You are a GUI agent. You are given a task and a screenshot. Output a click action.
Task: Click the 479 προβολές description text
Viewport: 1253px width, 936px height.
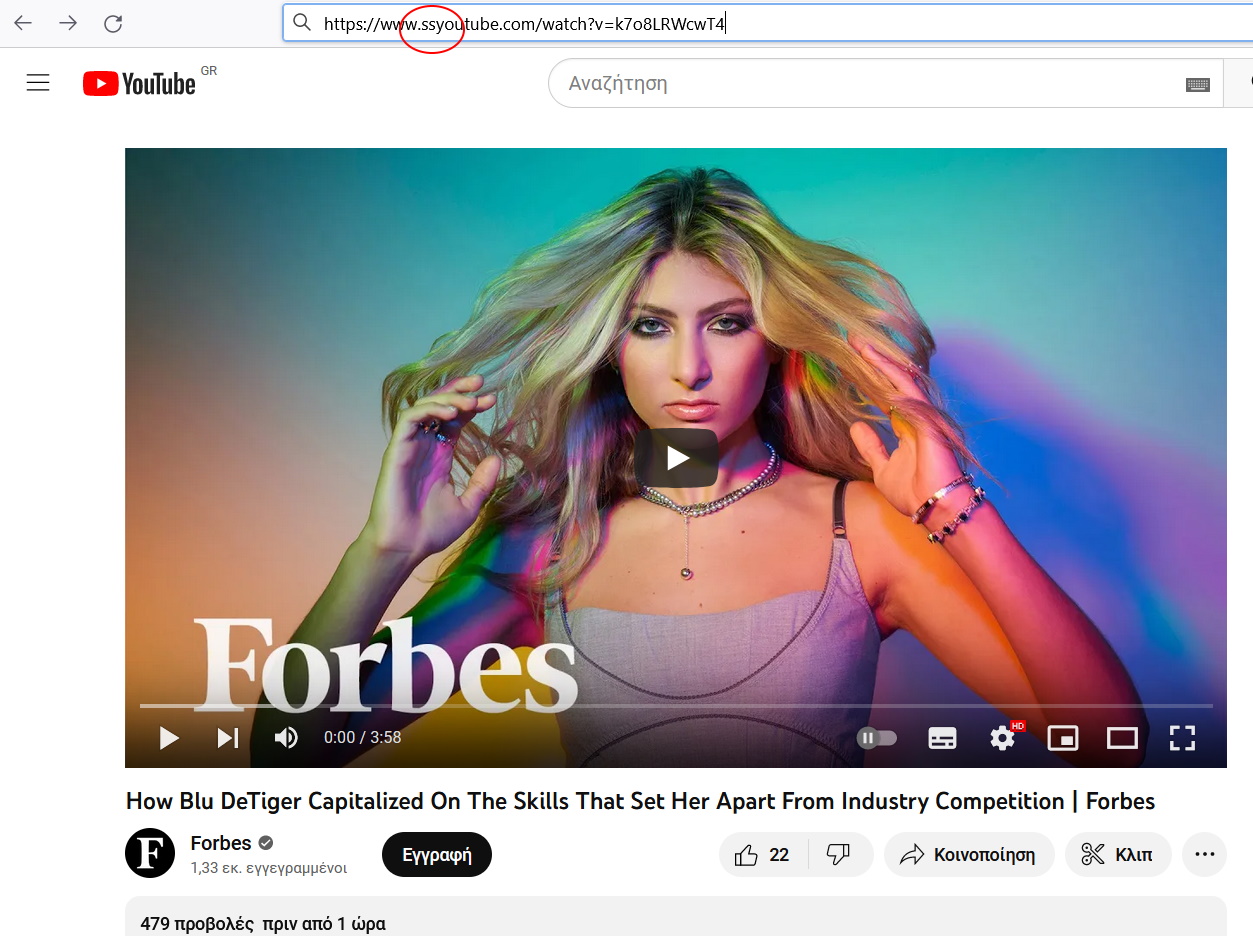(x=197, y=924)
